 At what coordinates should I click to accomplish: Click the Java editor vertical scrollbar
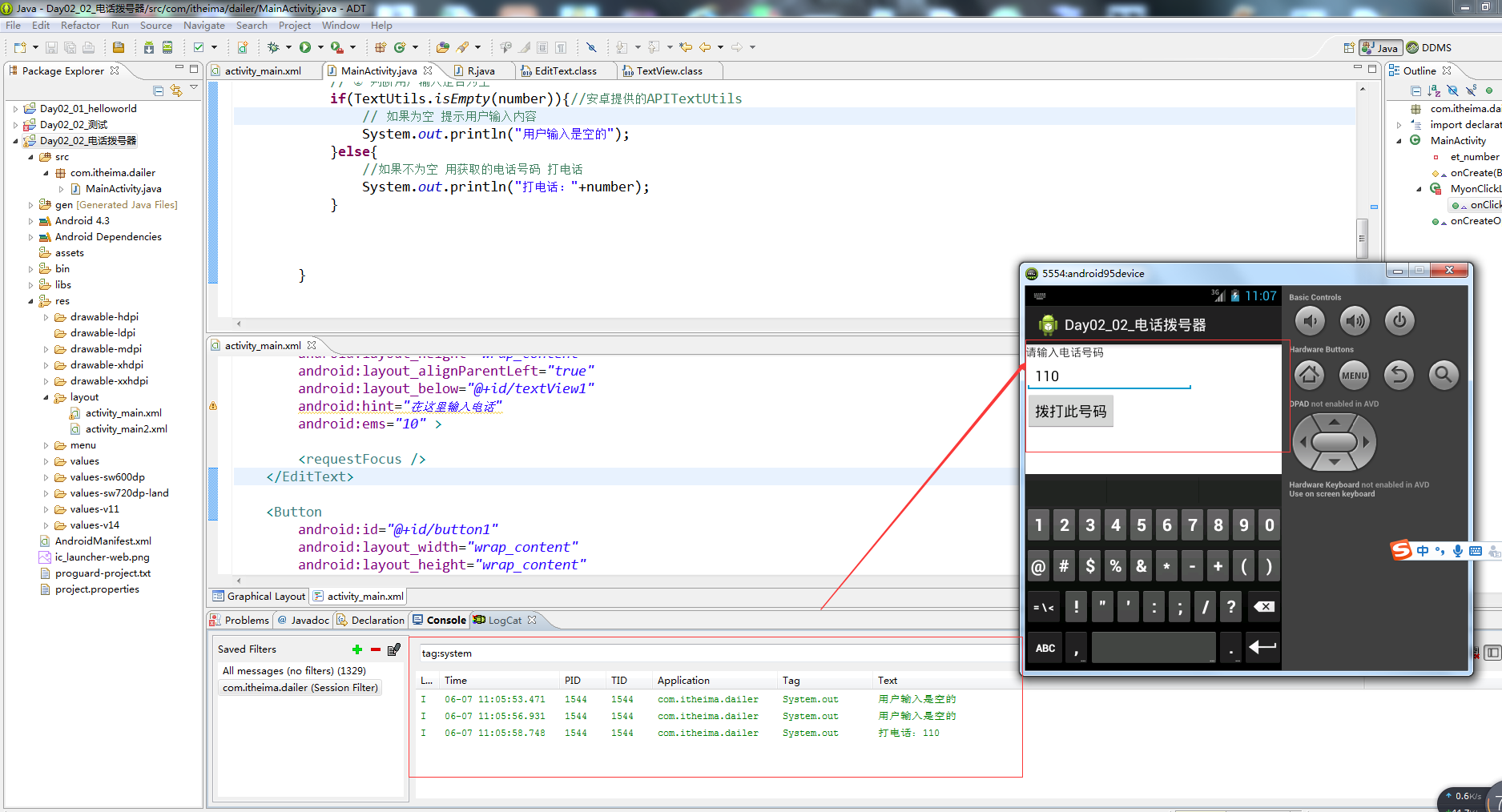pyautogui.click(x=1362, y=238)
